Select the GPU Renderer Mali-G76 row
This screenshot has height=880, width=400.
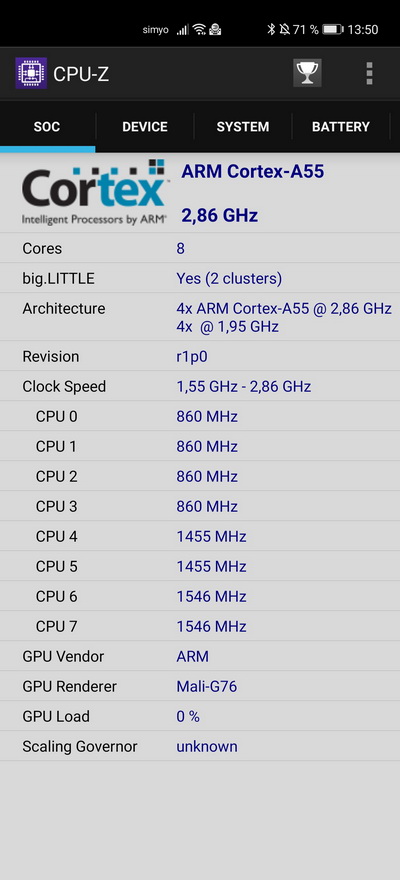point(200,686)
